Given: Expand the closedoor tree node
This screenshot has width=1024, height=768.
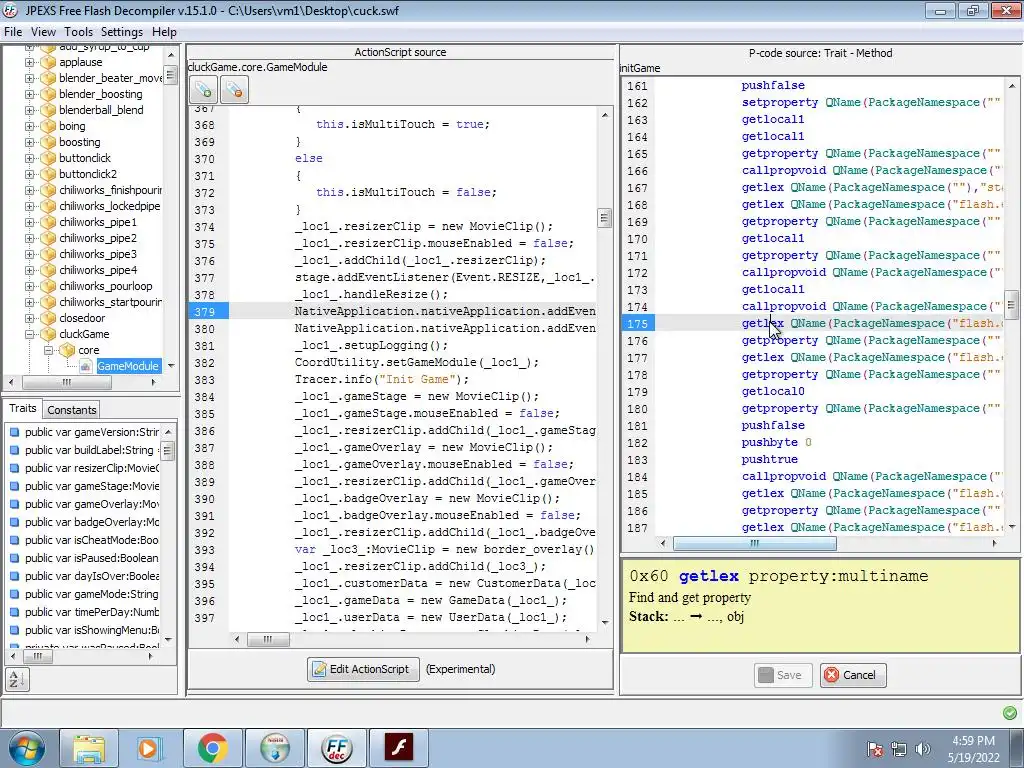Looking at the screenshot, I should [29, 318].
